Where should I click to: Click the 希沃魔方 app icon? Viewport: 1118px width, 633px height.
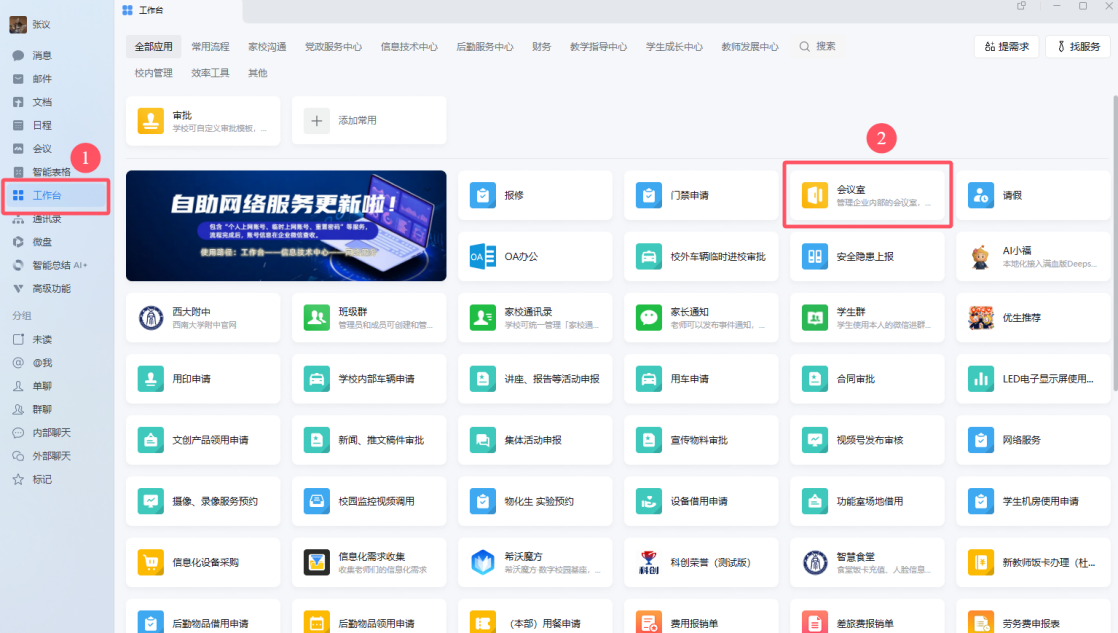coord(483,562)
